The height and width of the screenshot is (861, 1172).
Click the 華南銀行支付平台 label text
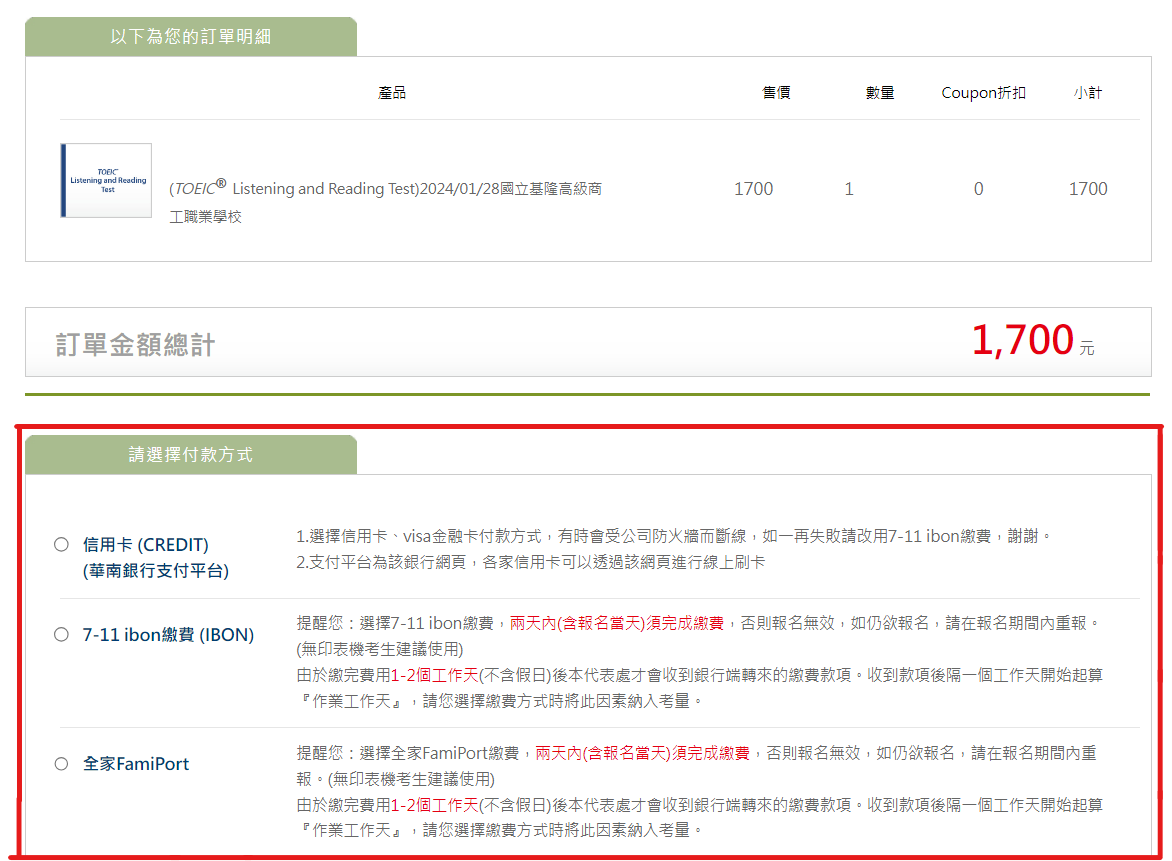pyautogui.click(x=156, y=571)
